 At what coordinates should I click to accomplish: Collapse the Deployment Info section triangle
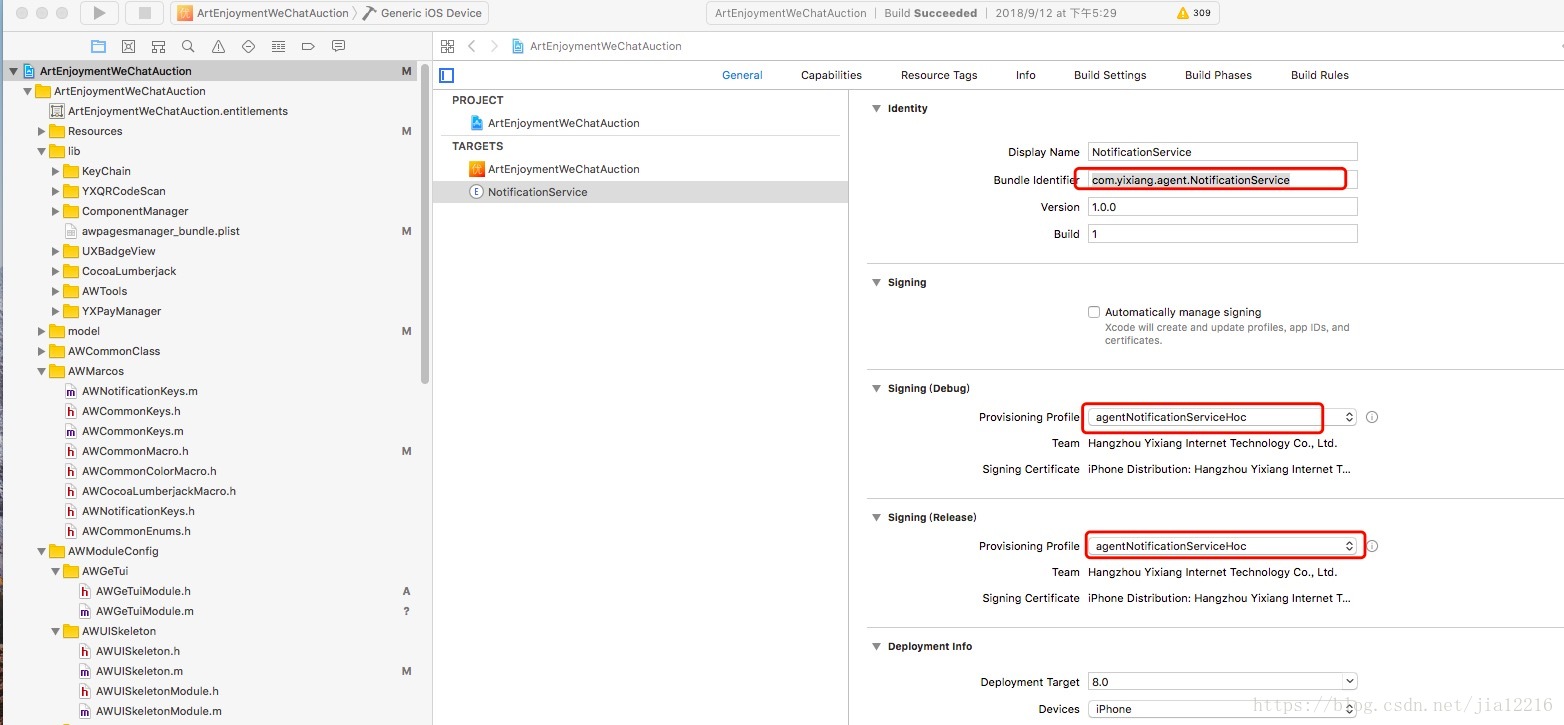coord(876,646)
